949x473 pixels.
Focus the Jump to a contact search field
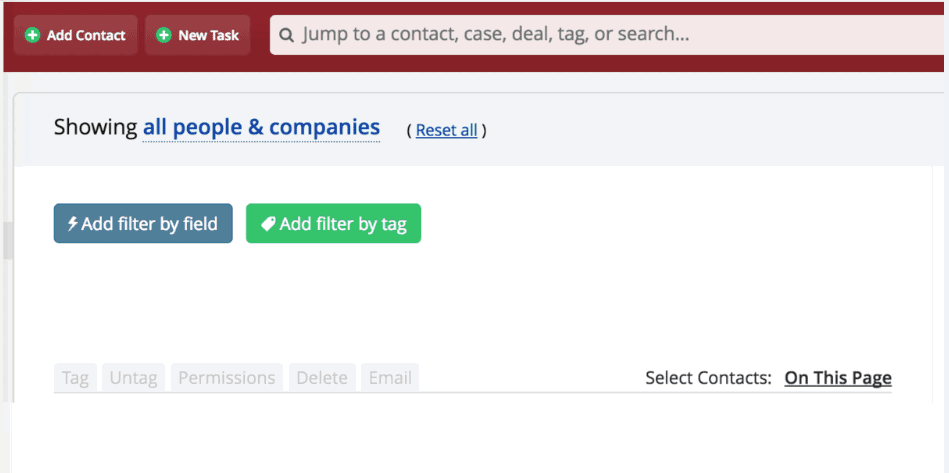(606, 35)
